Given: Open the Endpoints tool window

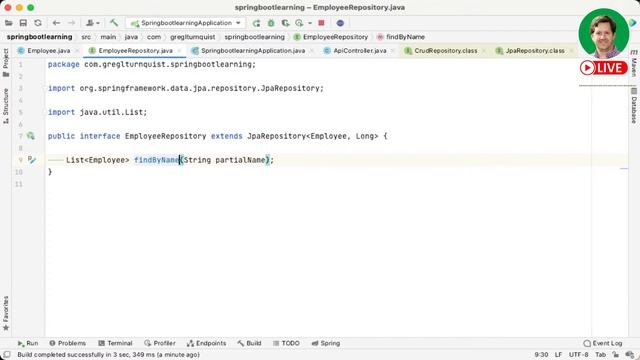Looking at the screenshot, I should (x=207, y=343).
